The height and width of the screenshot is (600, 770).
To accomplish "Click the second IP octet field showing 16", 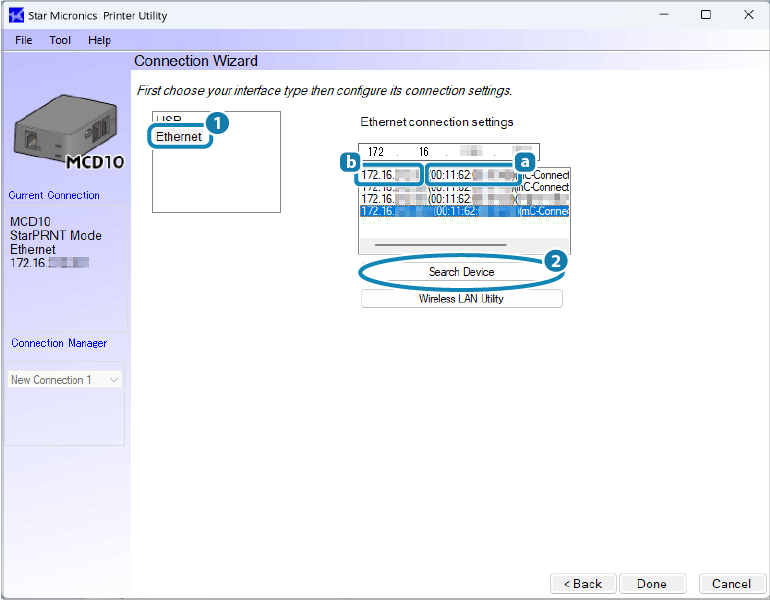I will [424, 152].
